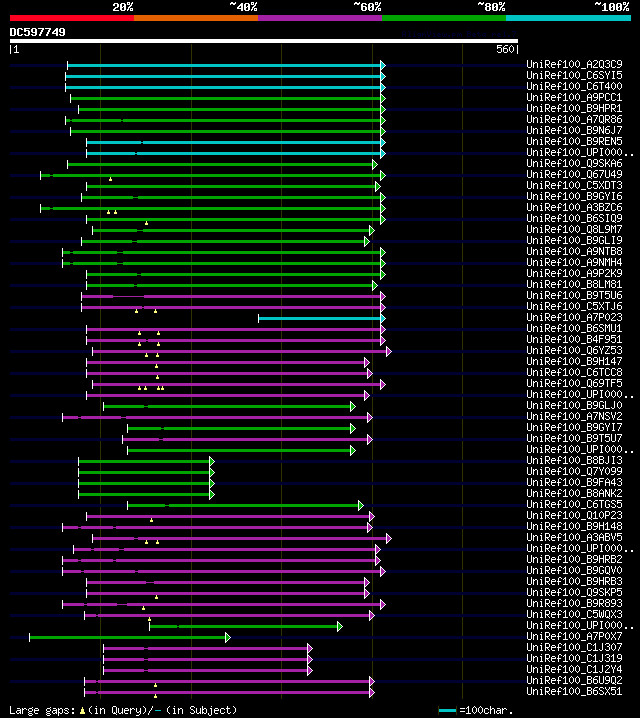640x718 pixels.
Task: Choose the UniRef100_A7P023 label
Action: point(574,317)
